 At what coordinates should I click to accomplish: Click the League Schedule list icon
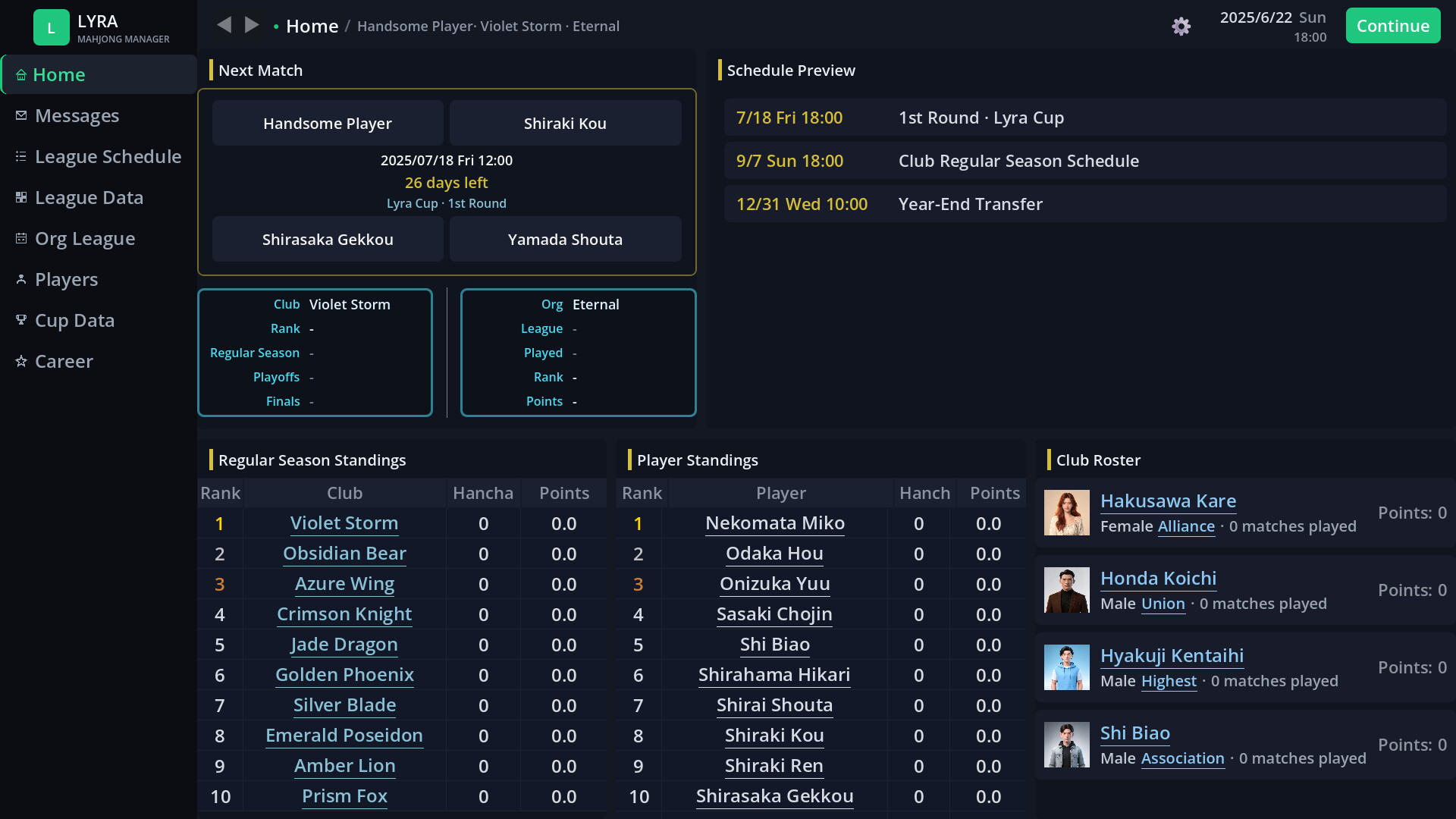coord(21,156)
